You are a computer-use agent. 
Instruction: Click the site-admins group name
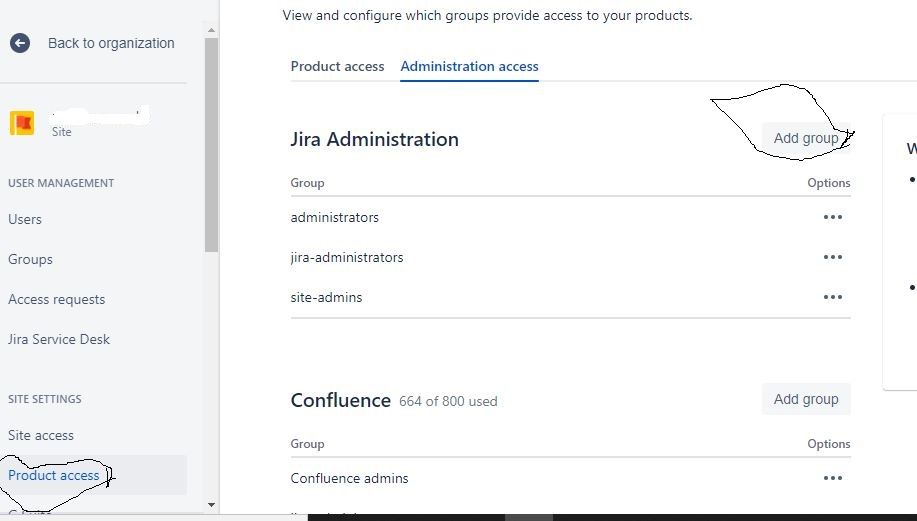326,297
